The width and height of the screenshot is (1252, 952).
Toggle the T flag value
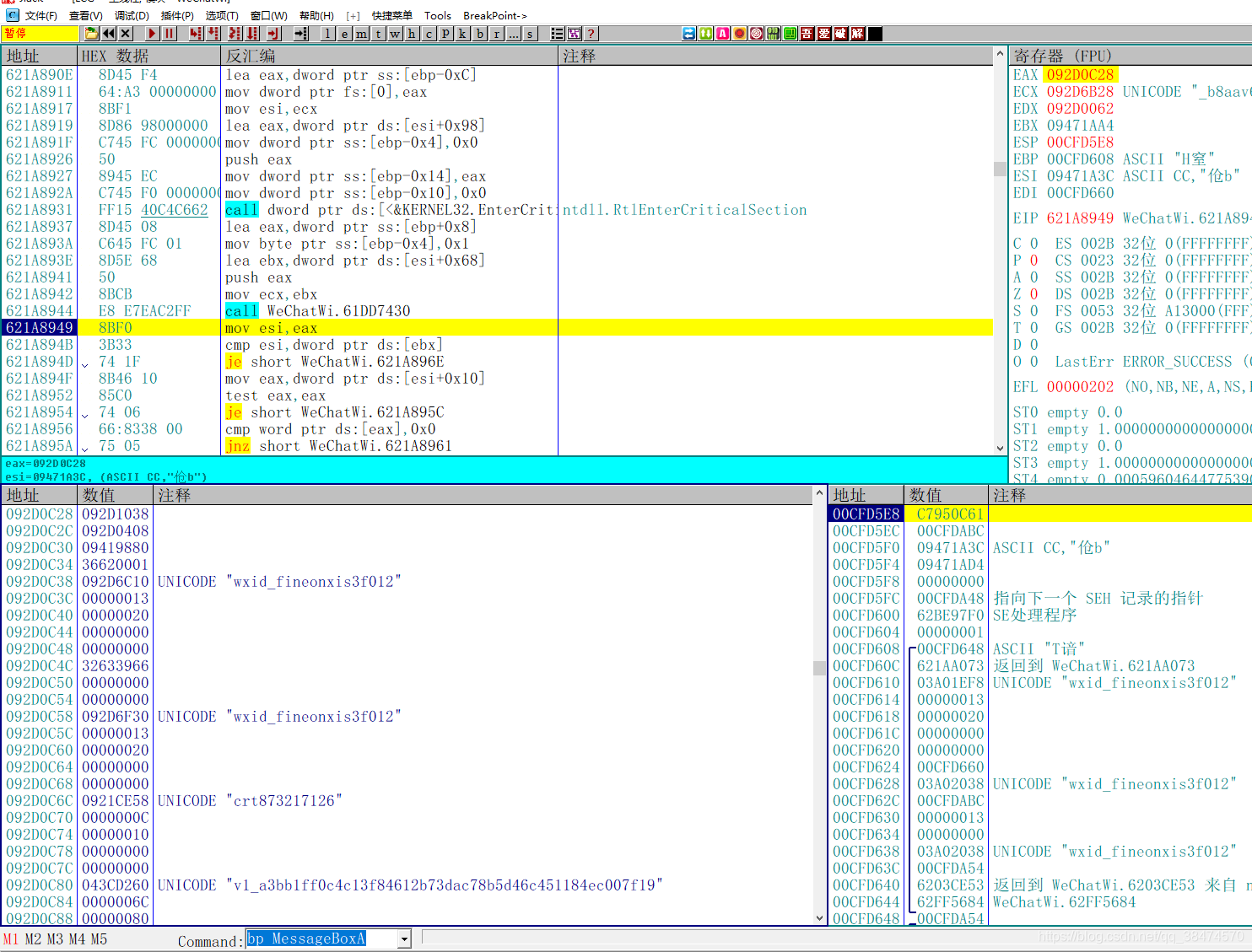(1034, 328)
